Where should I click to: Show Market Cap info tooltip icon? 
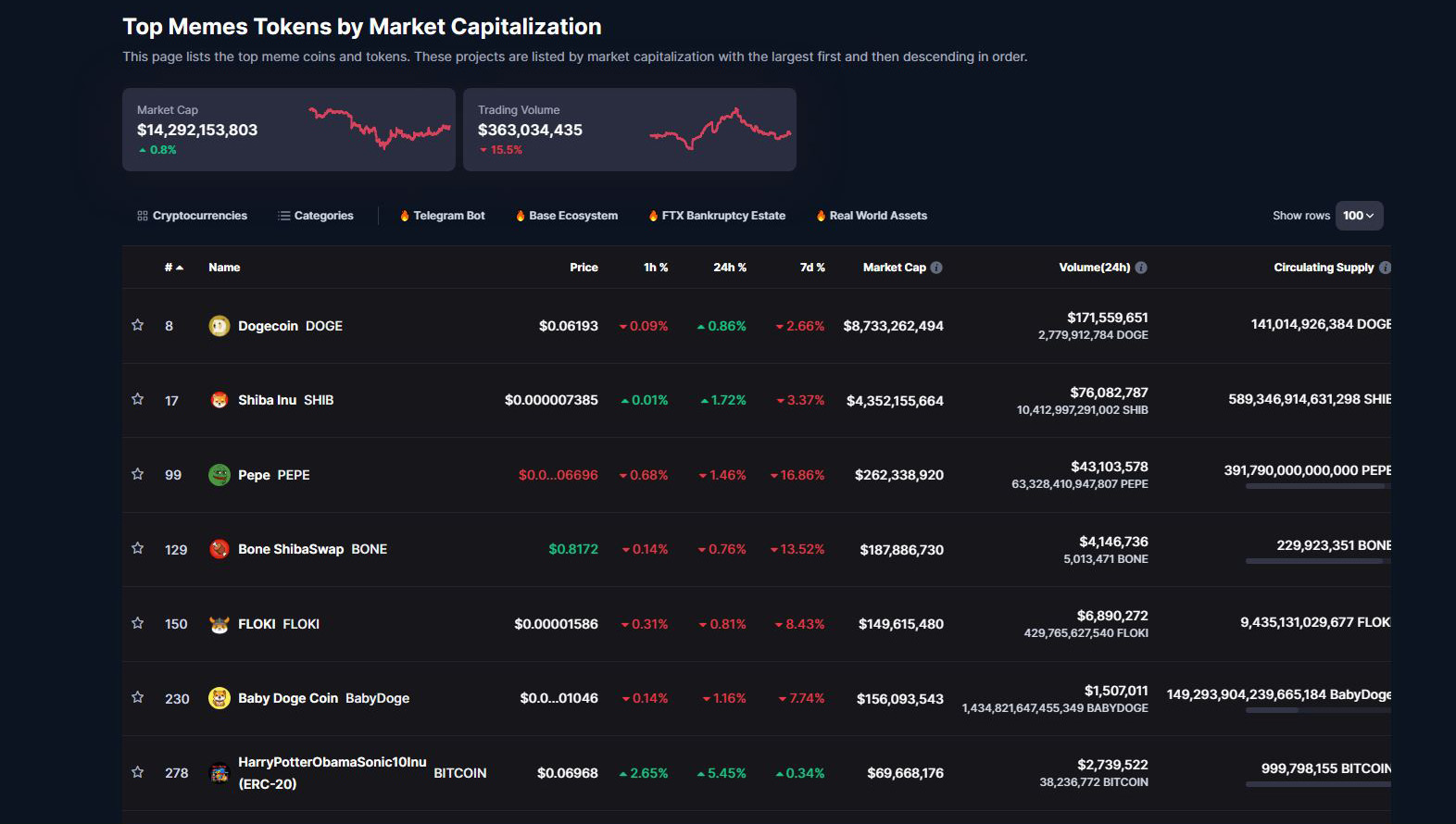click(936, 268)
